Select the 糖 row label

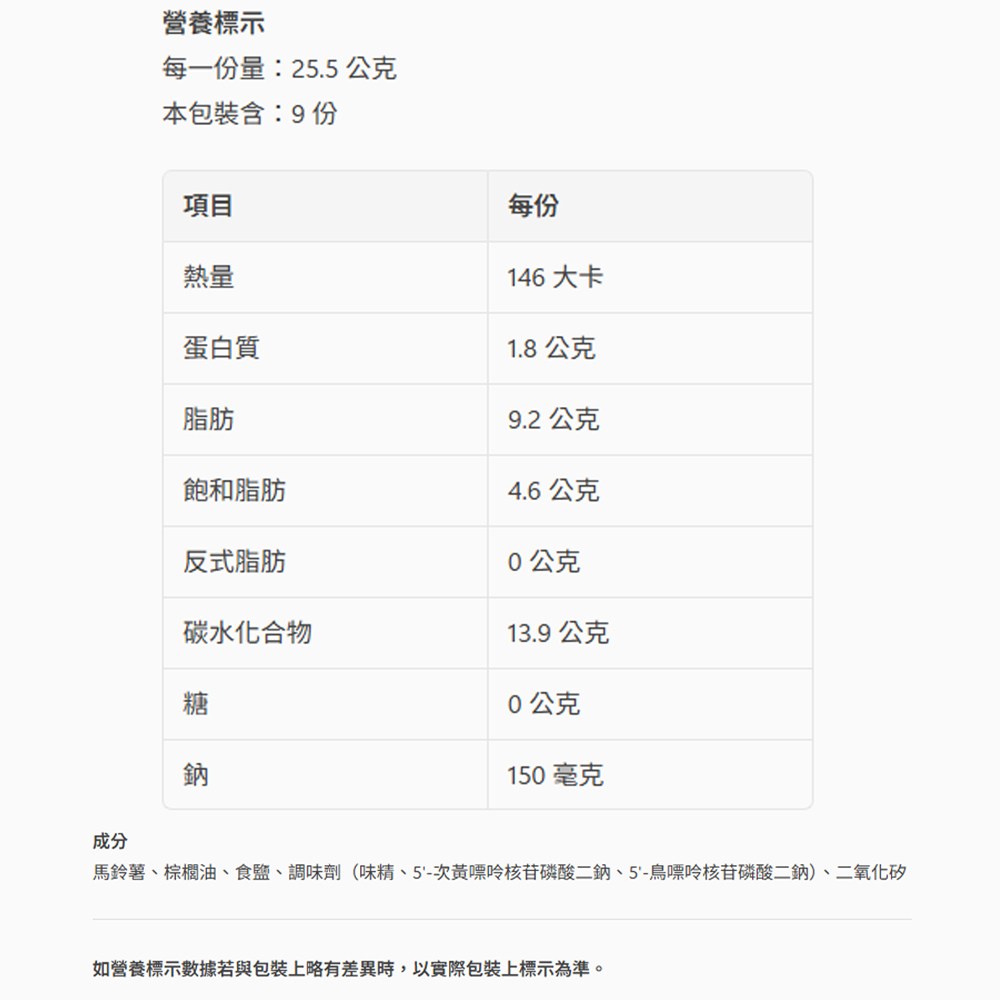[x=196, y=704]
